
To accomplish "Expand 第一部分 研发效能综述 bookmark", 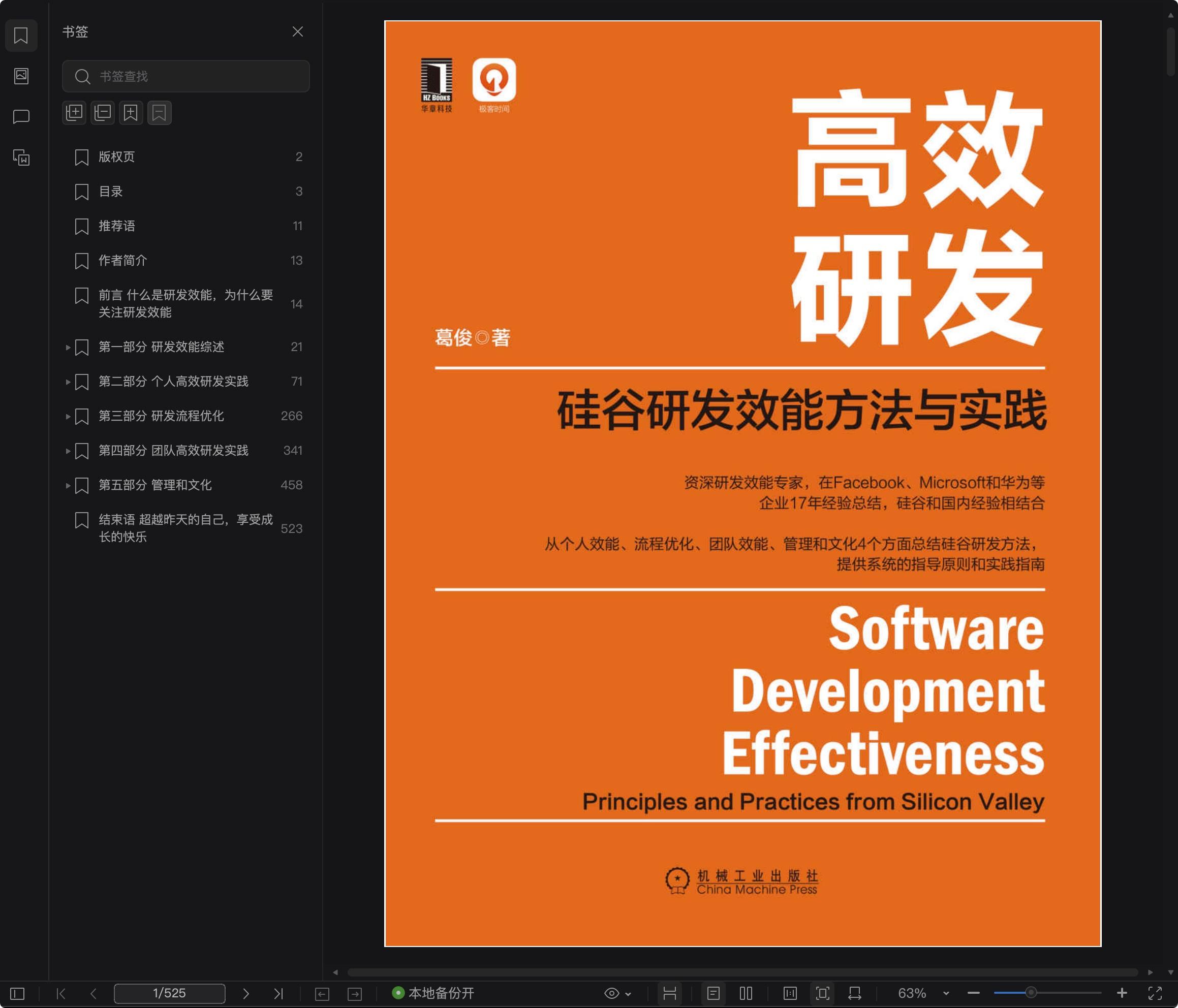I will pos(68,347).
